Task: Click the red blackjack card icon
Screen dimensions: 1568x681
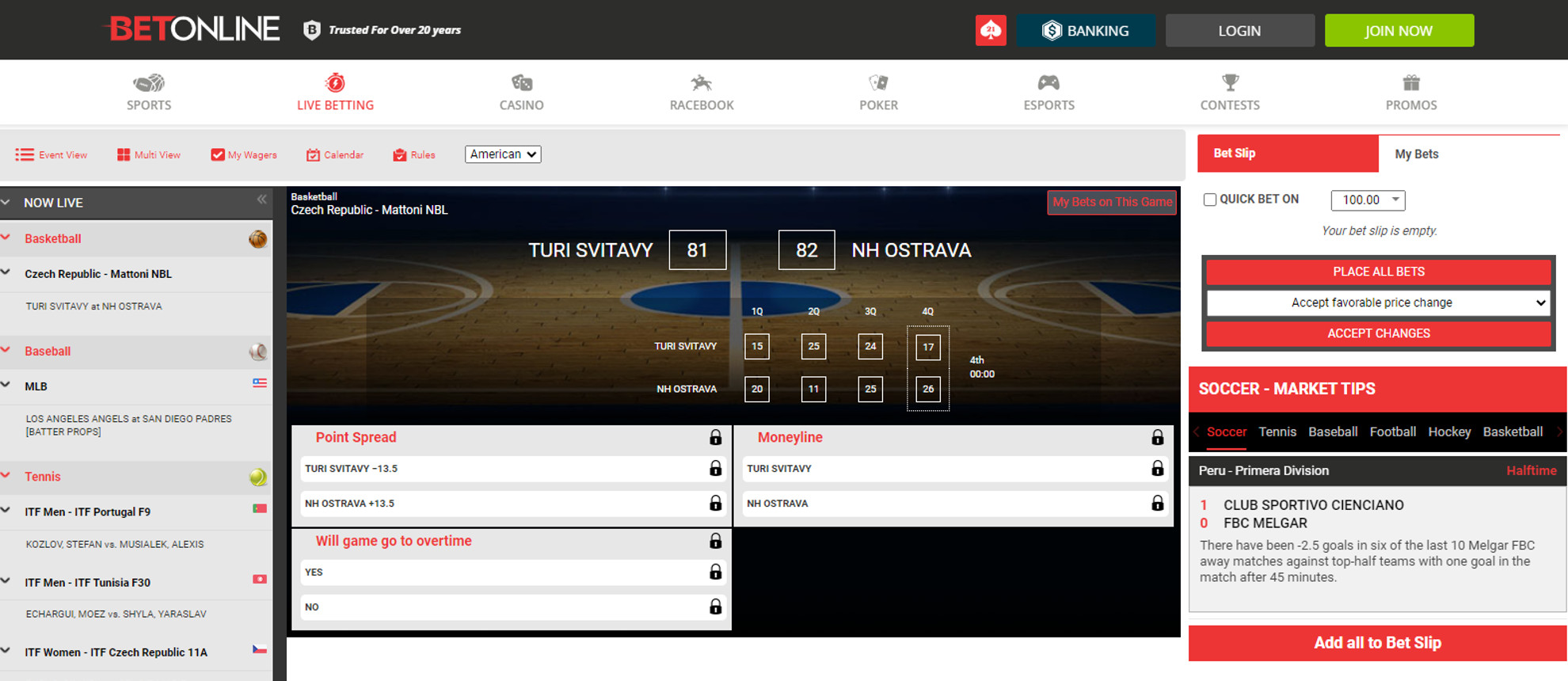Action: pyautogui.click(x=991, y=31)
